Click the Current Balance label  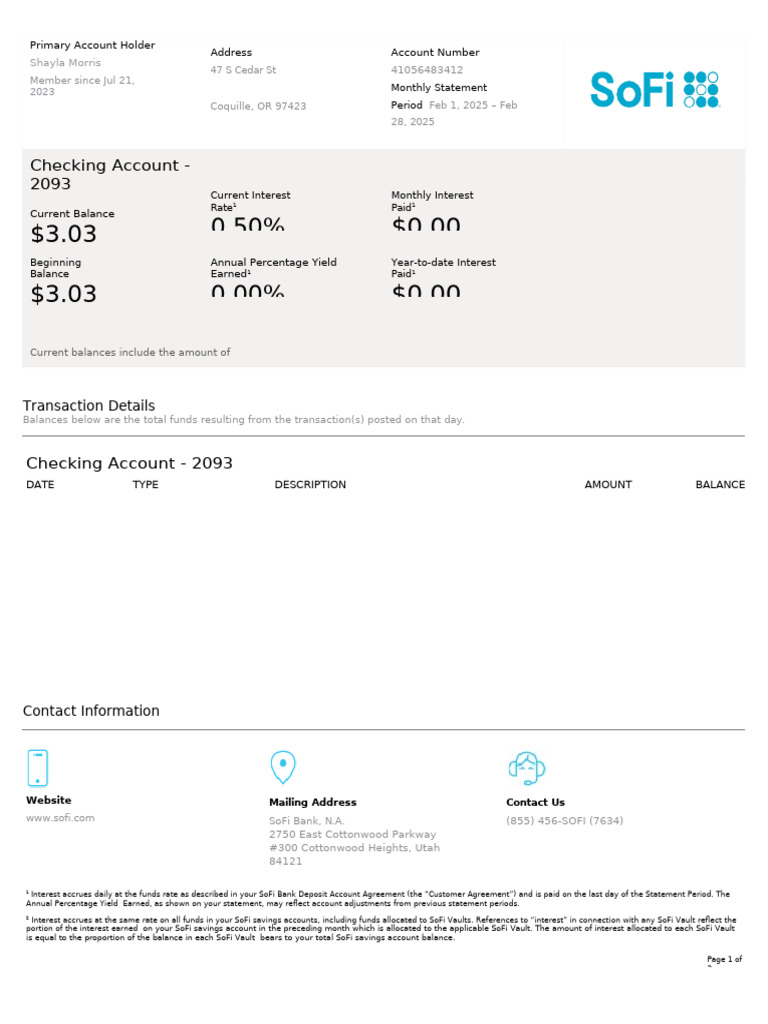pyautogui.click(x=72, y=214)
